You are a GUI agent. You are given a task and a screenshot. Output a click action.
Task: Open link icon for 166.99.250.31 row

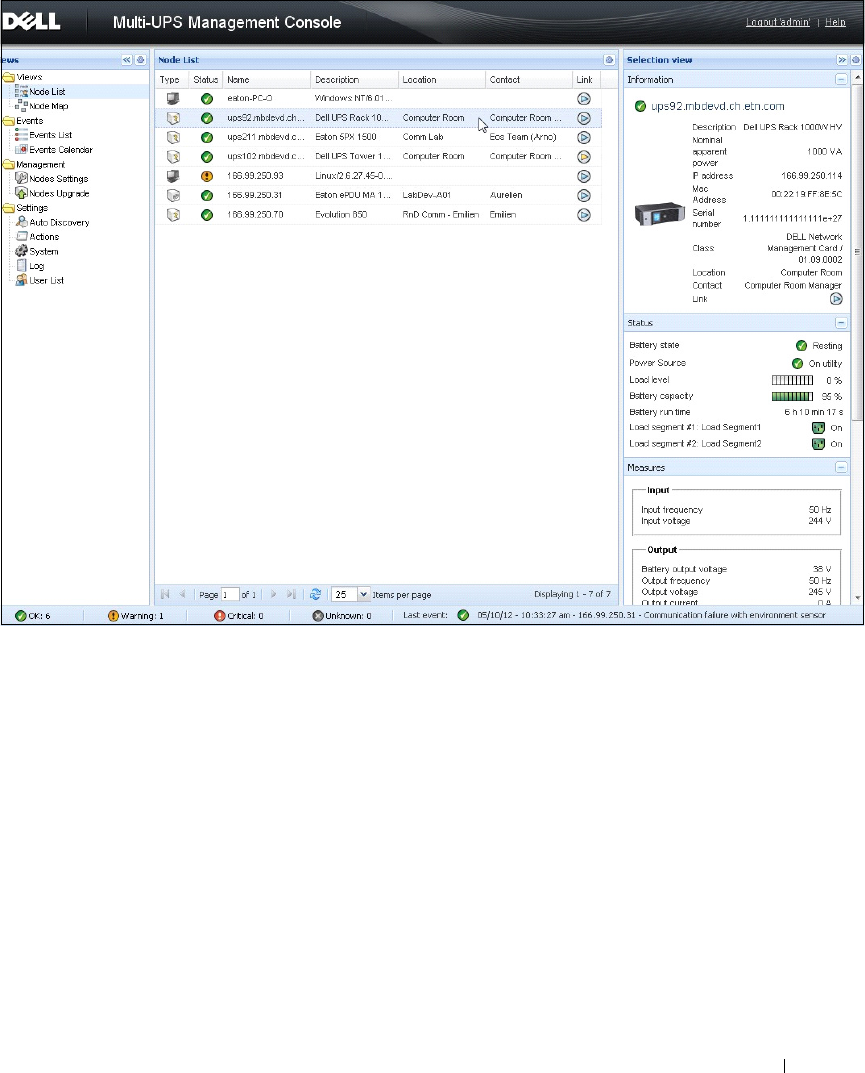[584, 196]
